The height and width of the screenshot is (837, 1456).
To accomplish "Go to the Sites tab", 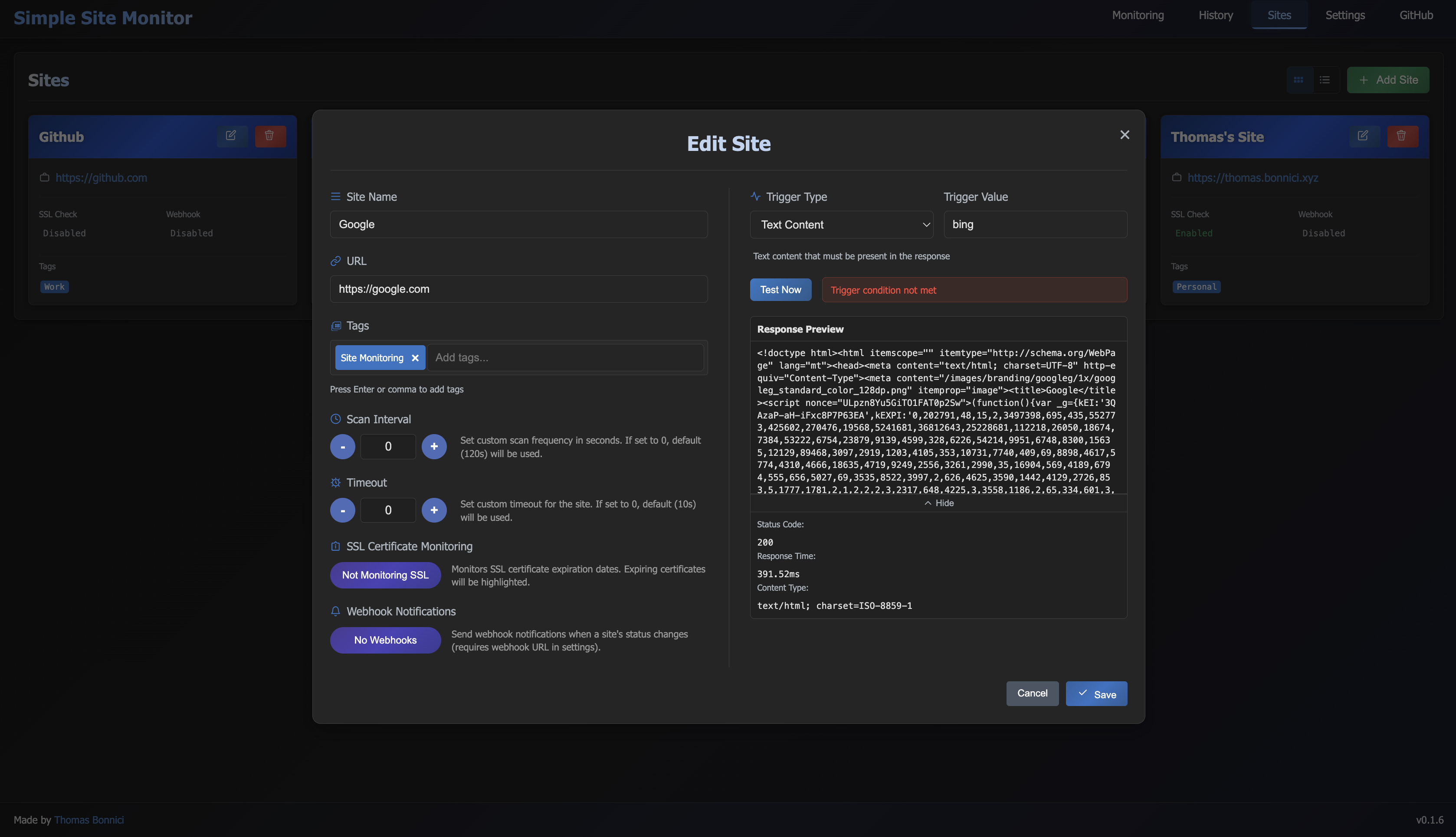I will (1279, 16).
